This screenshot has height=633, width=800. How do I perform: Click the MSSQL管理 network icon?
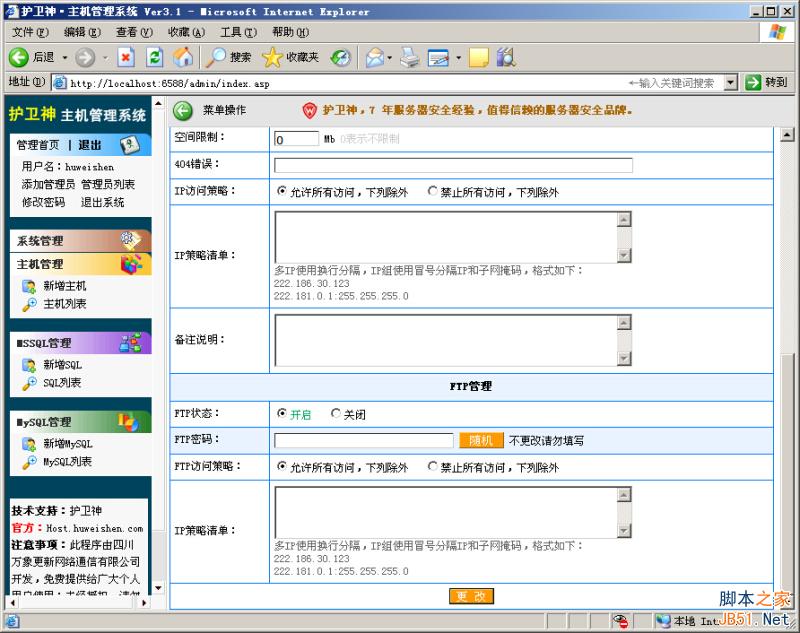[130, 342]
